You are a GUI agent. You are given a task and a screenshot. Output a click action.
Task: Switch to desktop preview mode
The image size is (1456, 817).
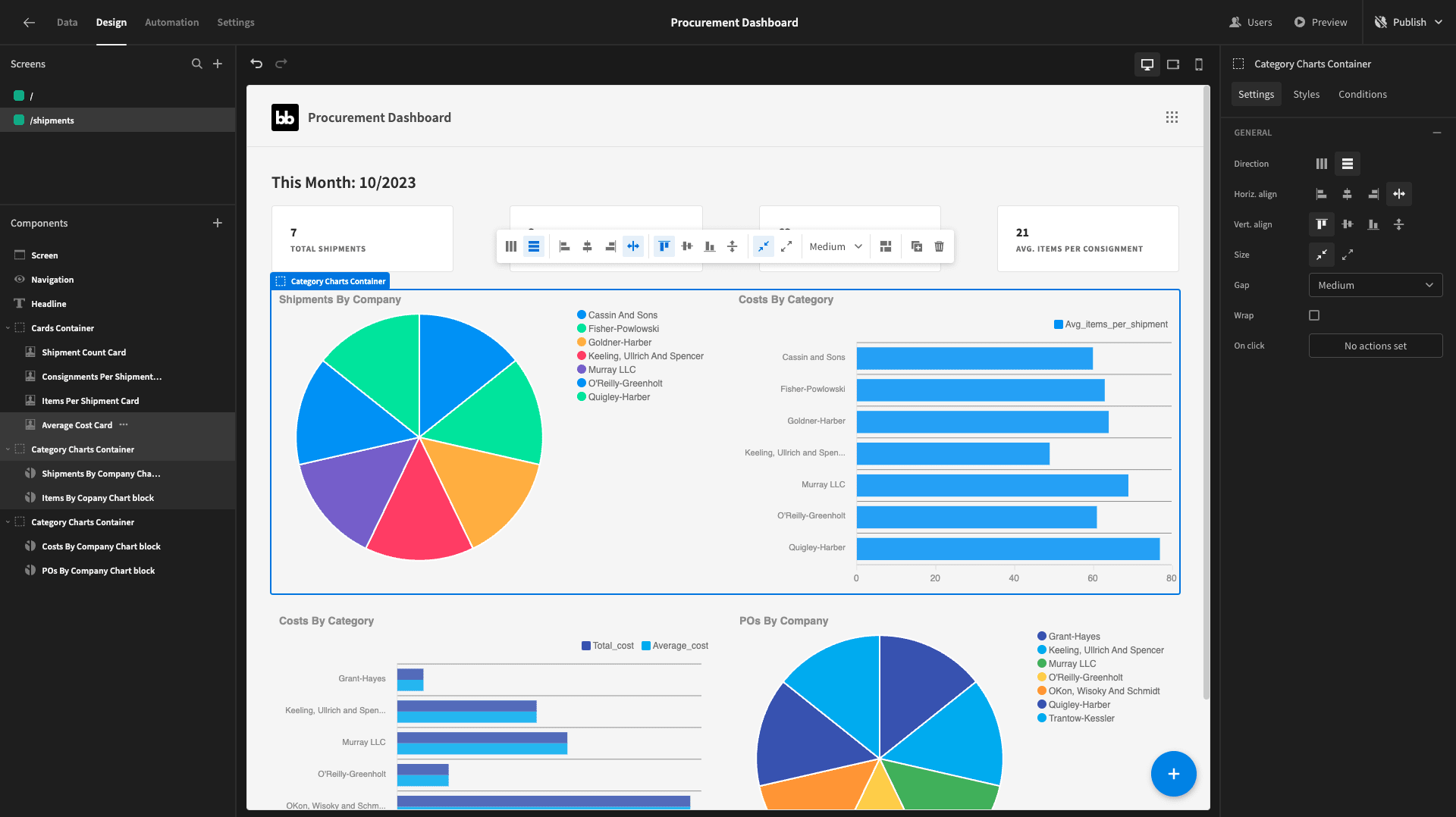pos(1147,64)
